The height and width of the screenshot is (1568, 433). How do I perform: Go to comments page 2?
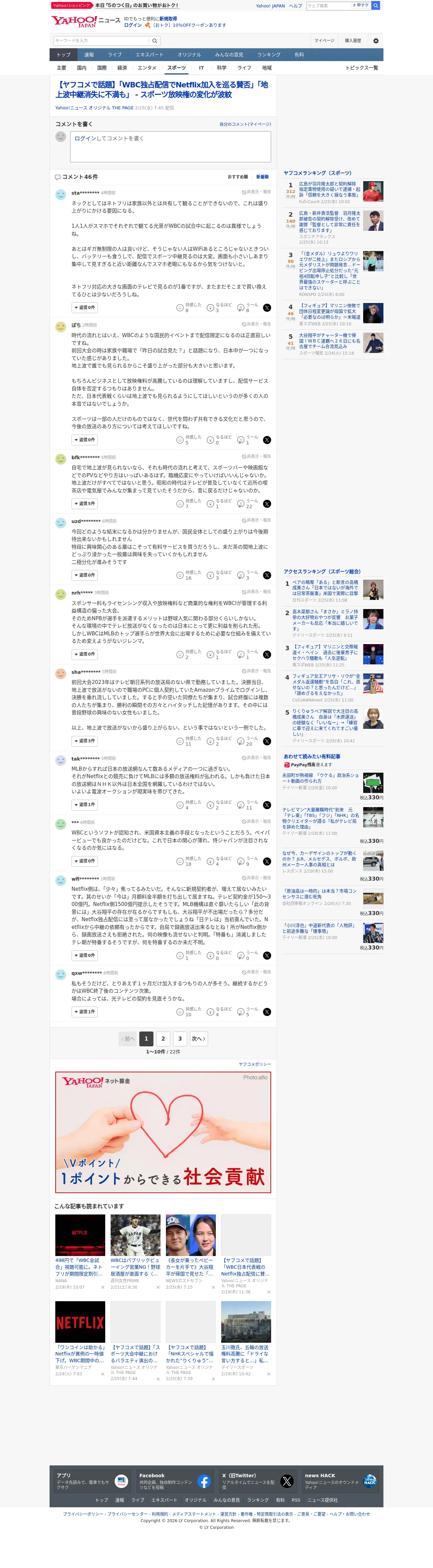coord(163,1039)
